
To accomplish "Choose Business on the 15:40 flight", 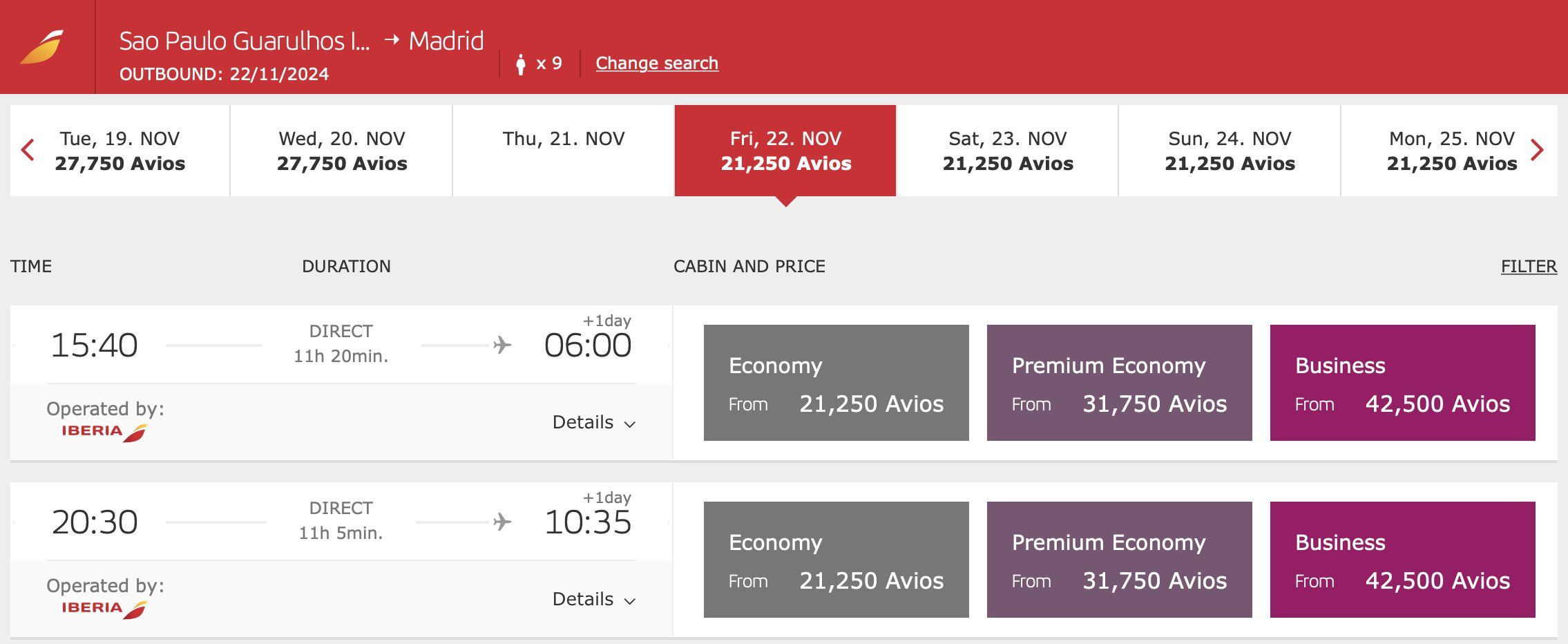I will pos(1402,383).
